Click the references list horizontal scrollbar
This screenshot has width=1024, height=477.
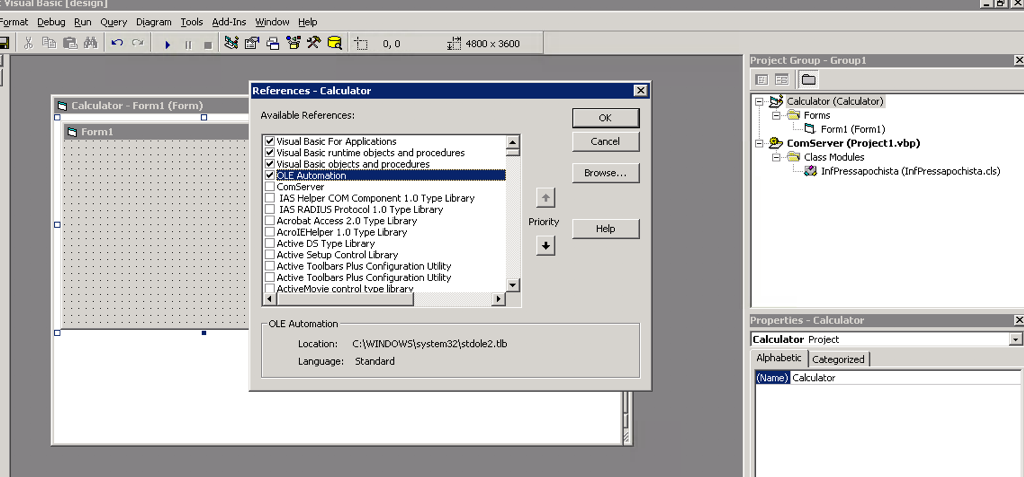tap(385, 299)
